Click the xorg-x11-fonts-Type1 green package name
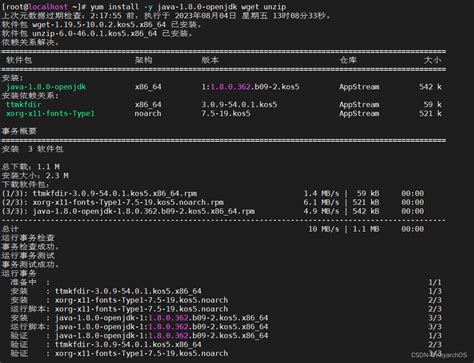Viewport: 474px width, 363px height. (50, 114)
